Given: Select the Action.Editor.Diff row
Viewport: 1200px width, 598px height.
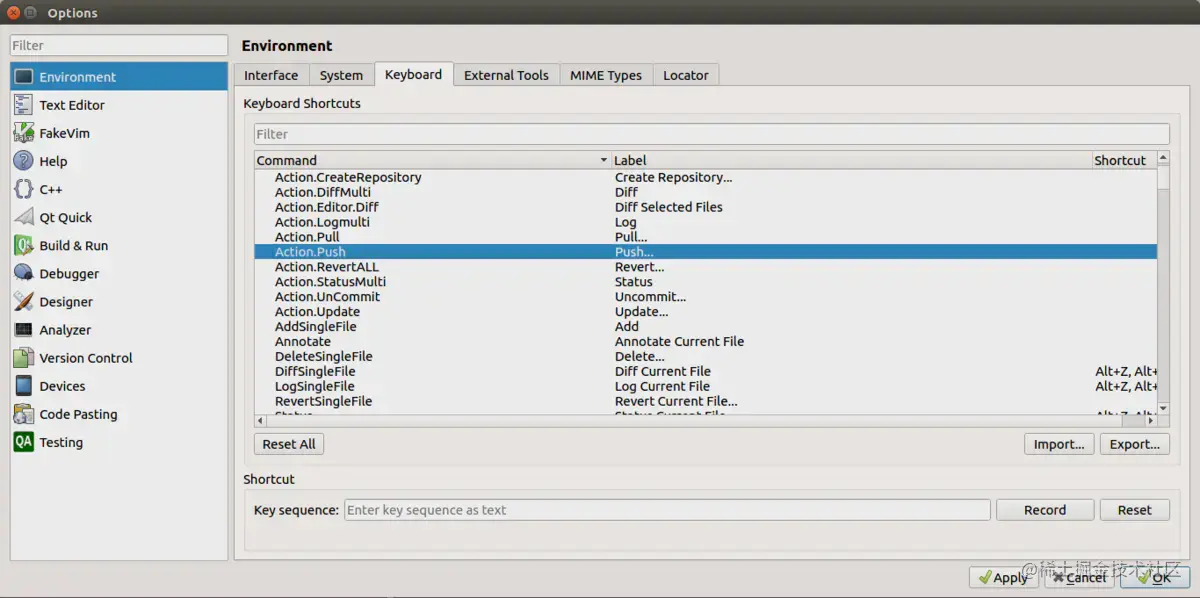Looking at the screenshot, I should [705, 207].
